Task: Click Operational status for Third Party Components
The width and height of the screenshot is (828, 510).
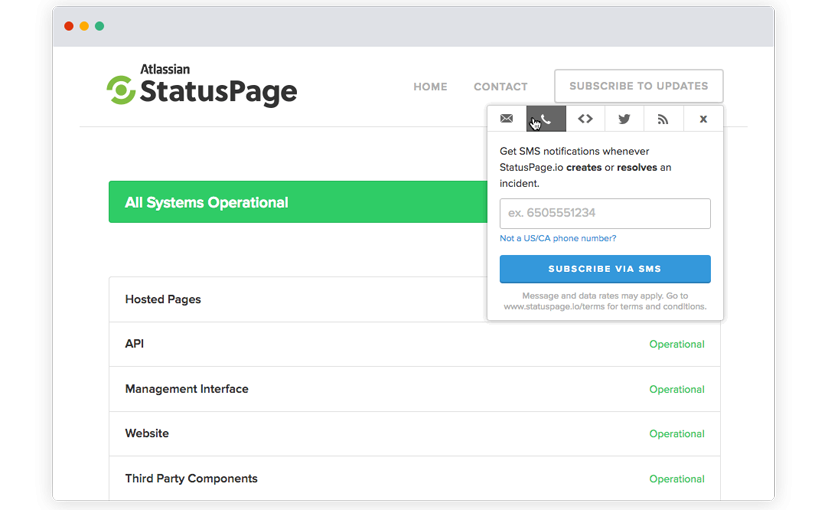Action: click(676, 479)
